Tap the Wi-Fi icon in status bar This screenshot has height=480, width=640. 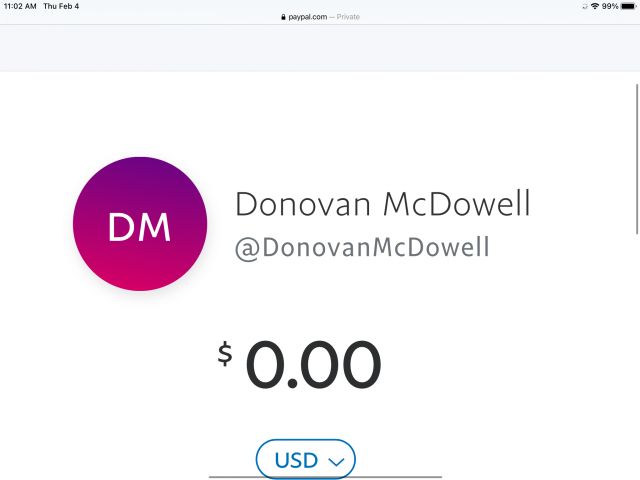tap(595, 6)
